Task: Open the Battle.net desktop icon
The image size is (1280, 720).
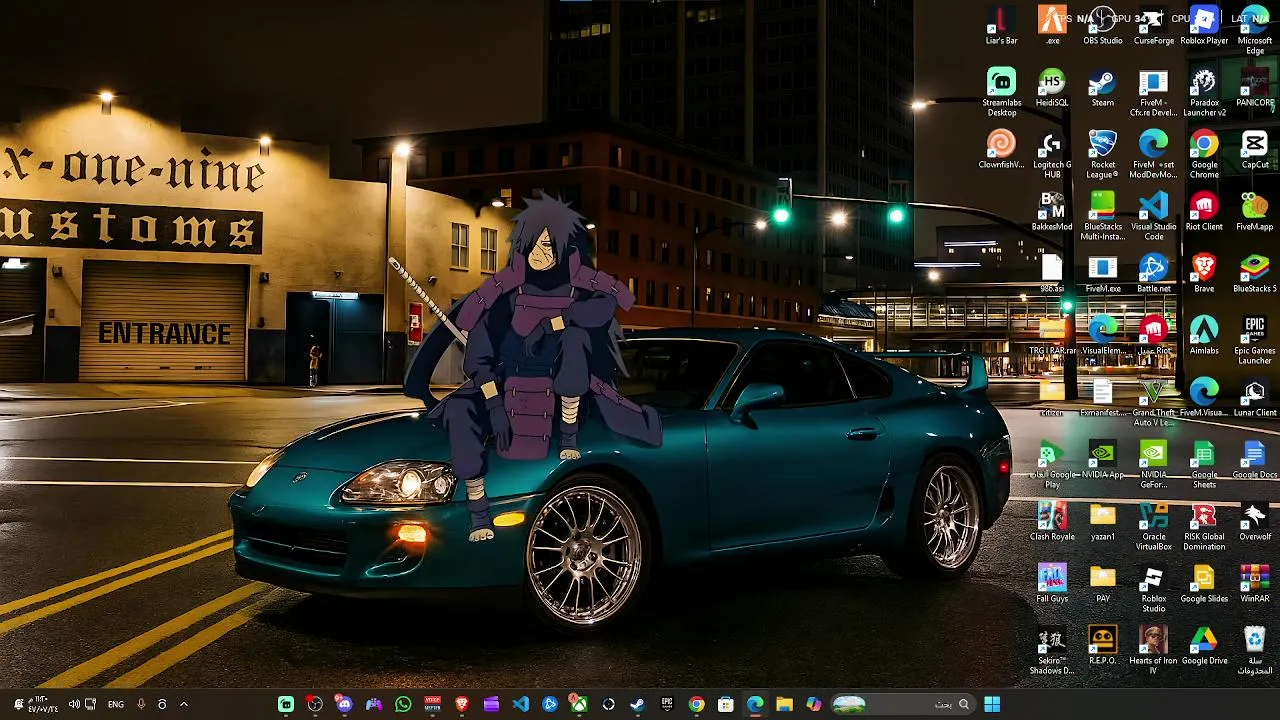Action: click(x=1154, y=274)
